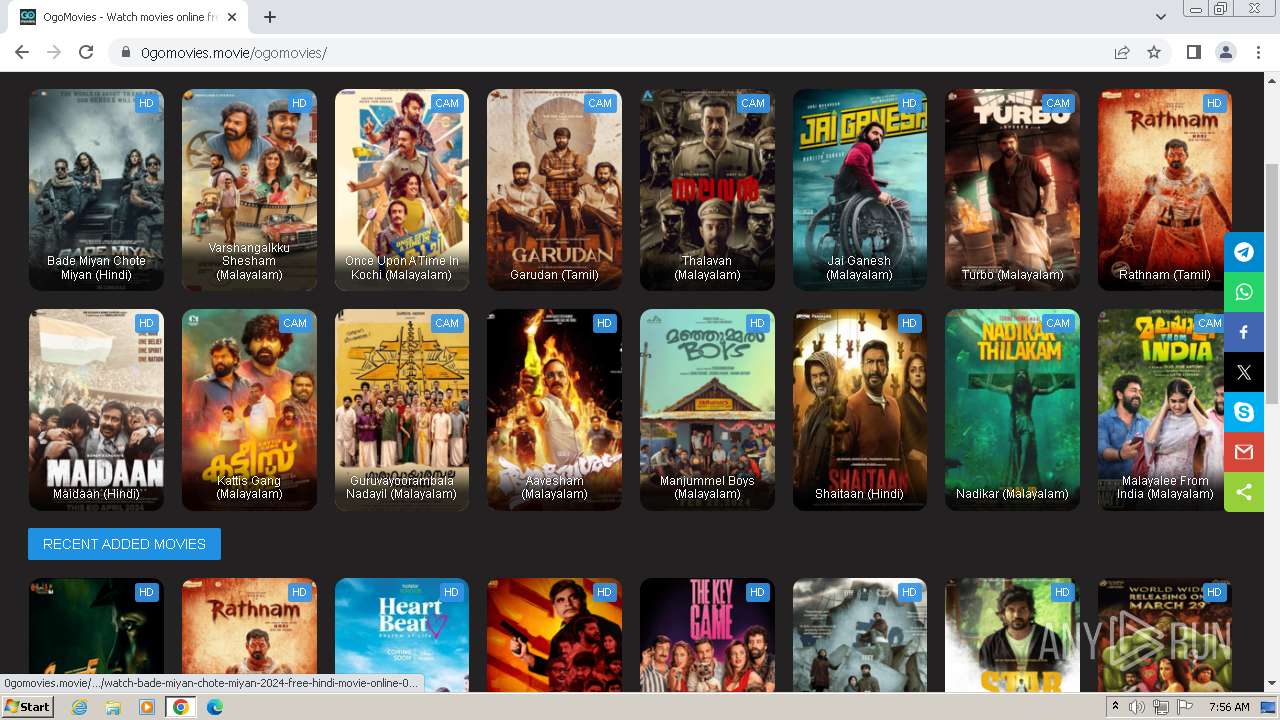
Task: Expand tab search dropdown arrow
Action: (x=1160, y=17)
